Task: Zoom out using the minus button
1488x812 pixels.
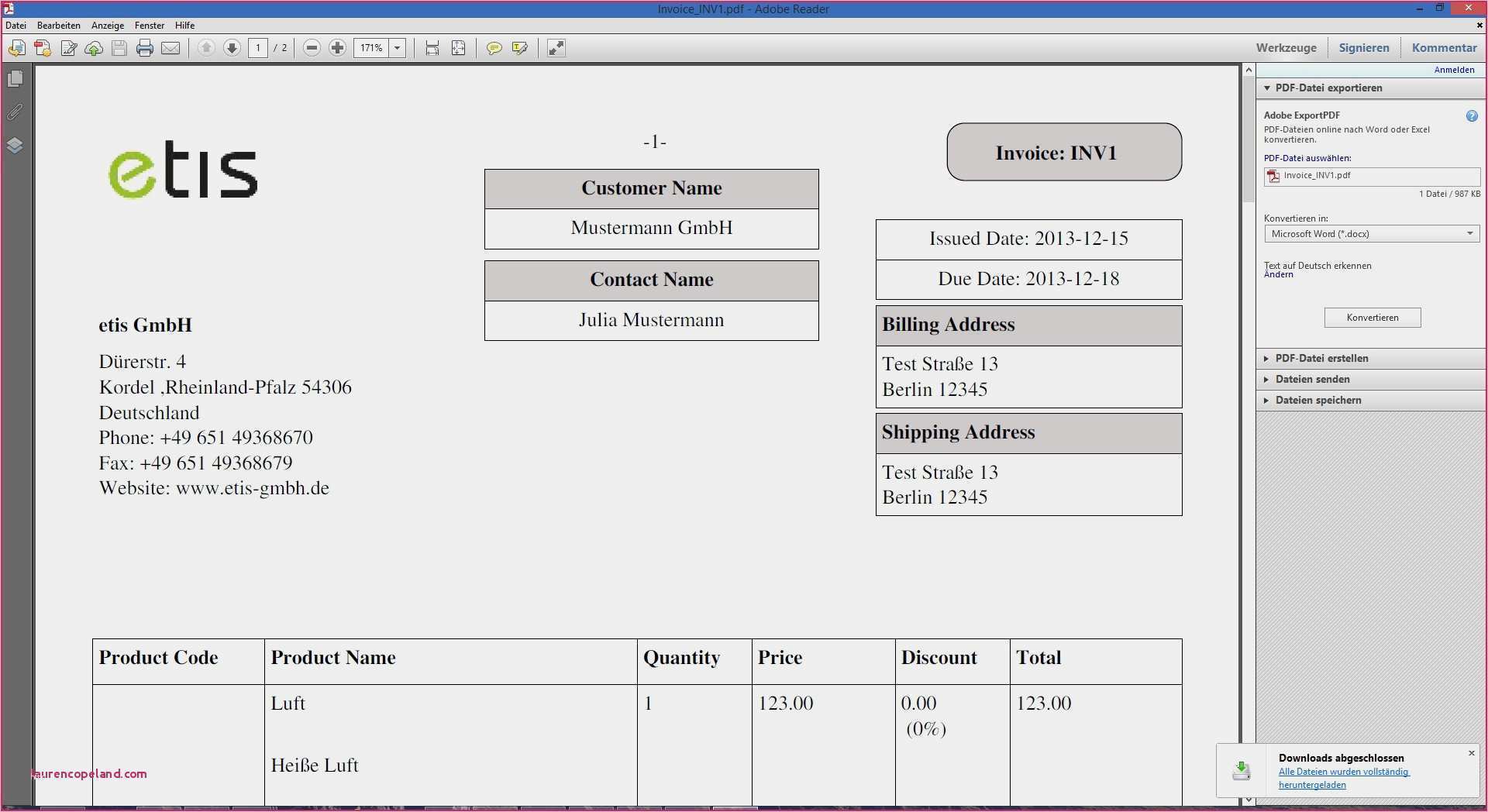Action: pos(312,48)
